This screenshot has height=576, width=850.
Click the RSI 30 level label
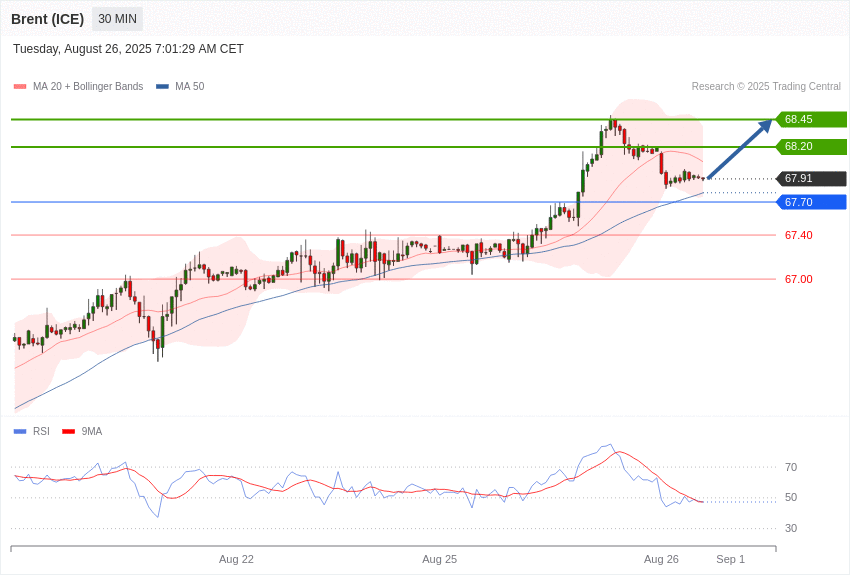click(x=791, y=528)
